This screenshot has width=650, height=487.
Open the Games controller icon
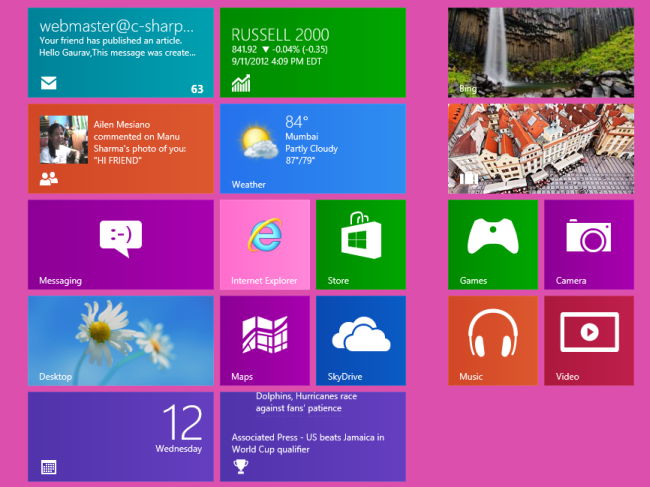pyautogui.click(x=493, y=236)
